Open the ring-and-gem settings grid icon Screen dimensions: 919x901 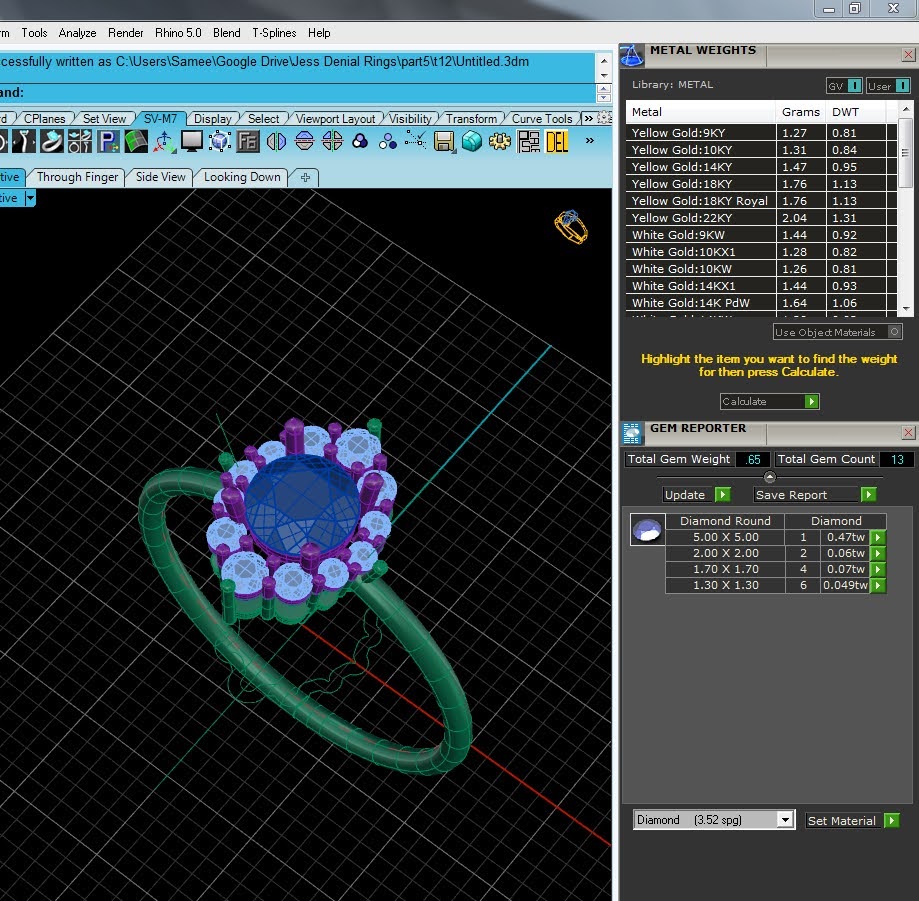point(80,141)
